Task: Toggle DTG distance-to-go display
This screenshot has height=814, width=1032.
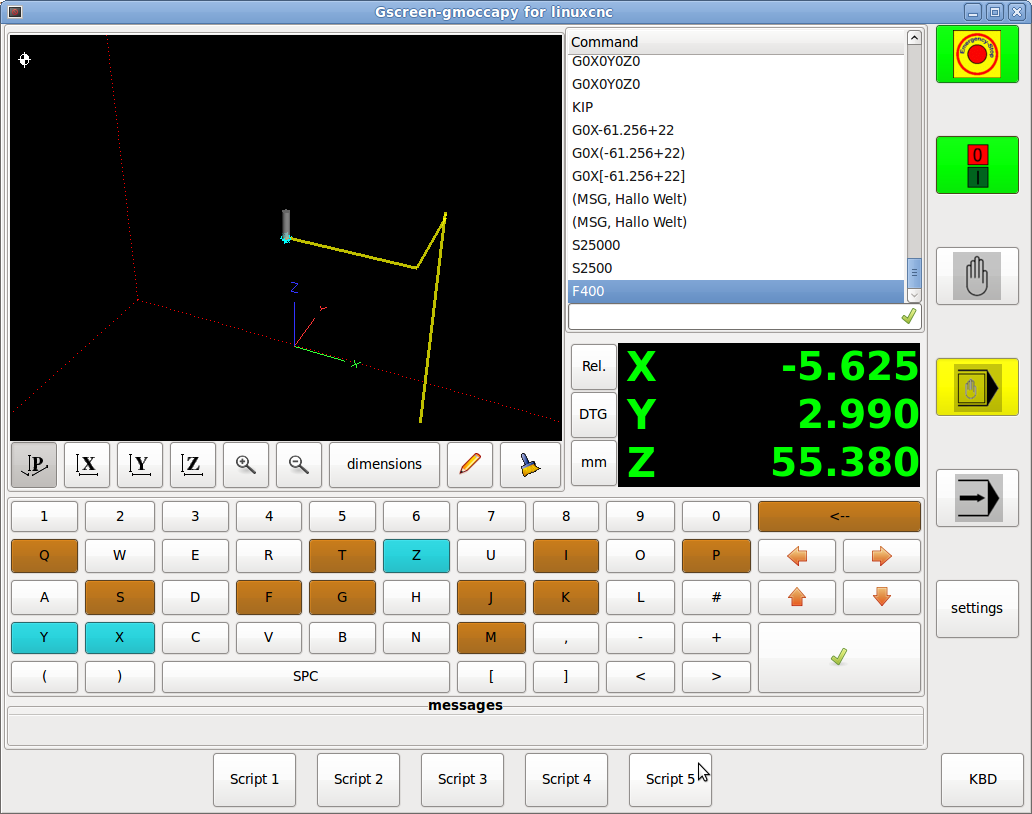Action: [x=594, y=415]
